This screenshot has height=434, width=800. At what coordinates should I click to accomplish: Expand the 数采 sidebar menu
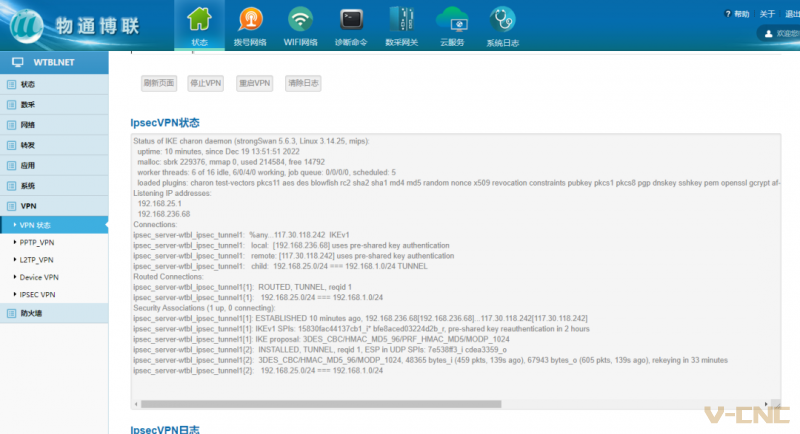click(54, 105)
